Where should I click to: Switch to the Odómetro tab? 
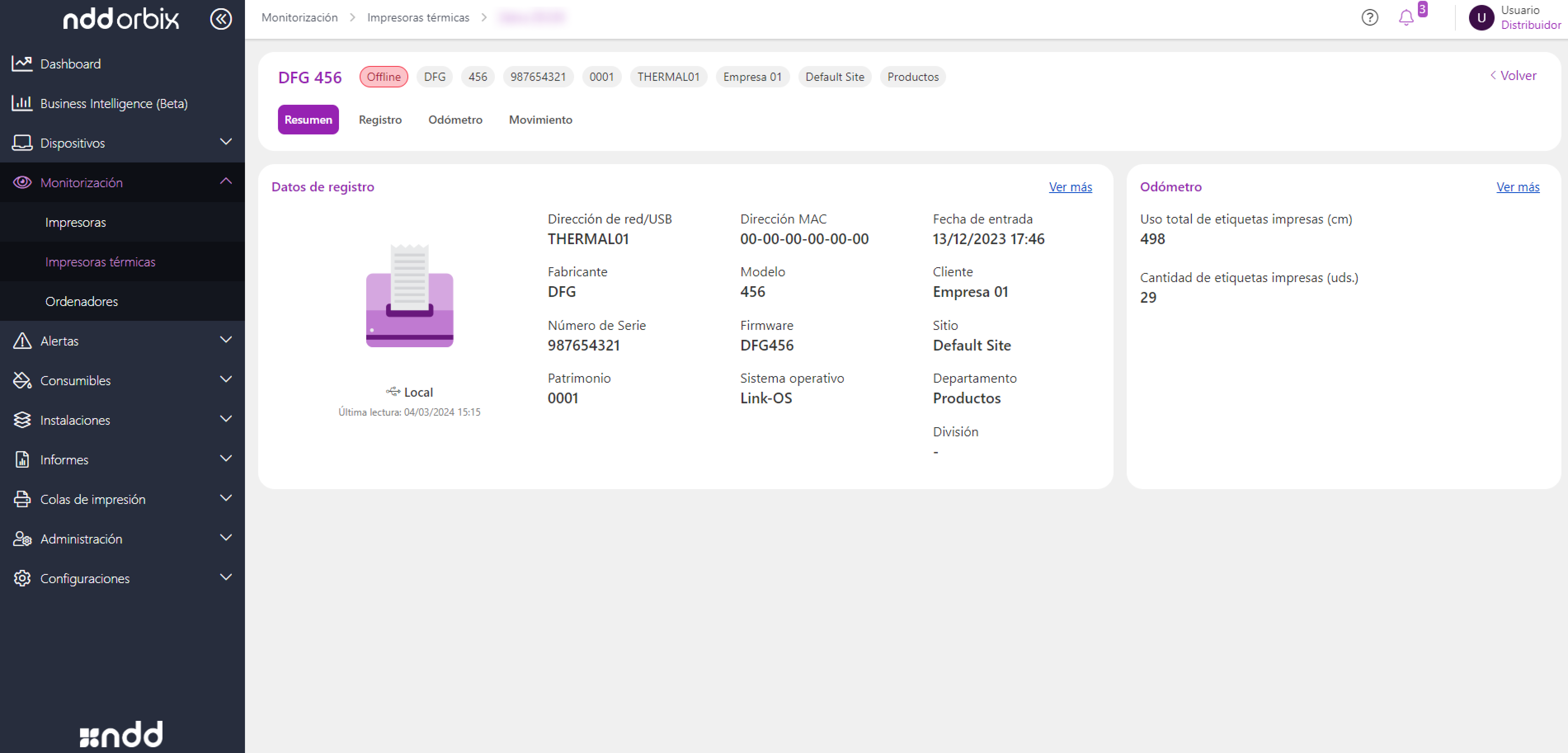coord(455,119)
